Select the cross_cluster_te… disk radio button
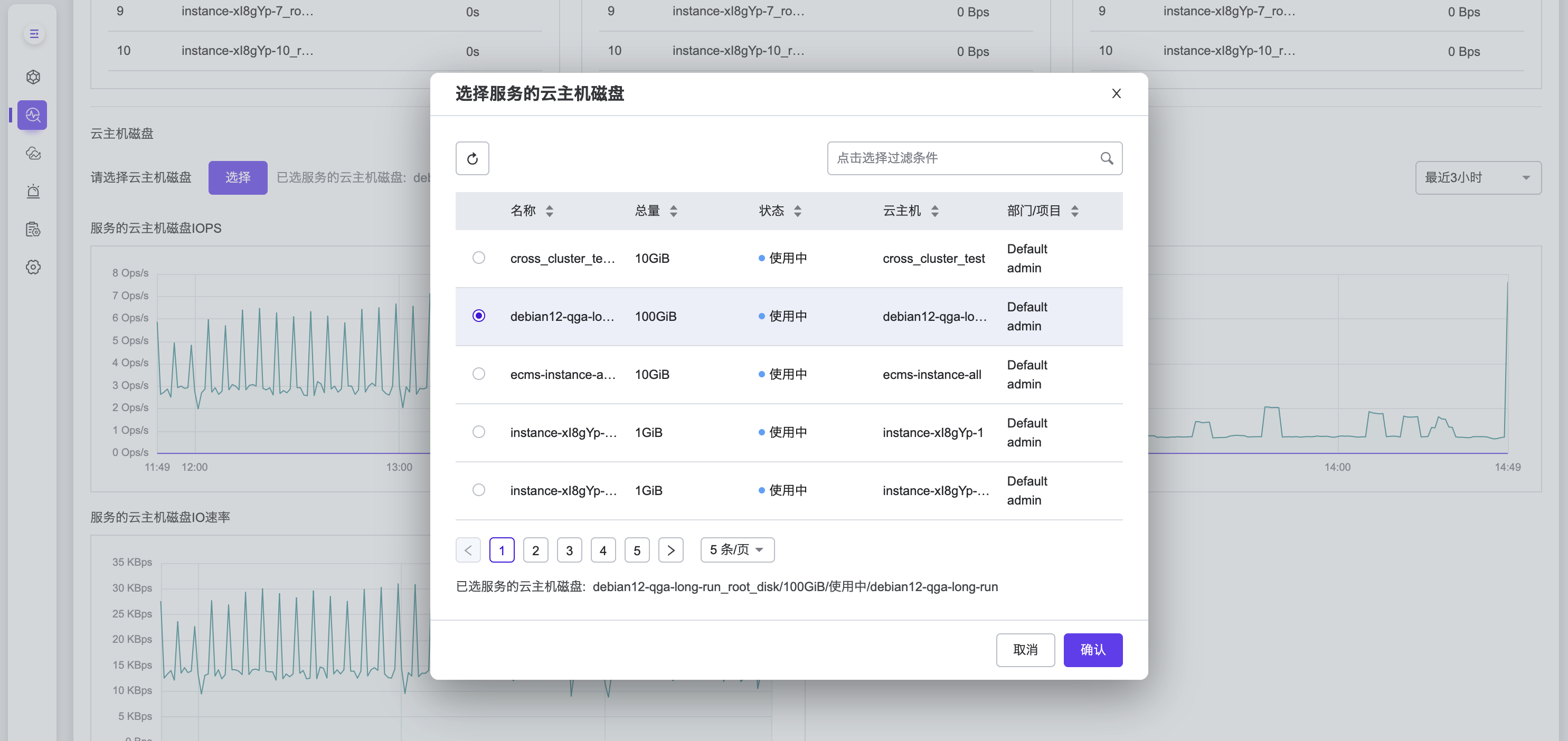 pyautogui.click(x=478, y=258)
